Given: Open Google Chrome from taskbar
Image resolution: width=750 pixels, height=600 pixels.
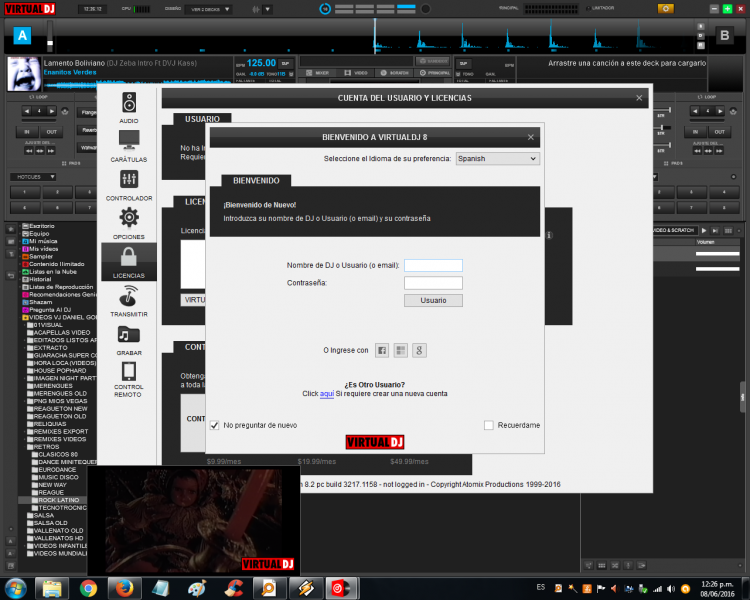Looking at the screenshot, I should [x=88, y=589].
